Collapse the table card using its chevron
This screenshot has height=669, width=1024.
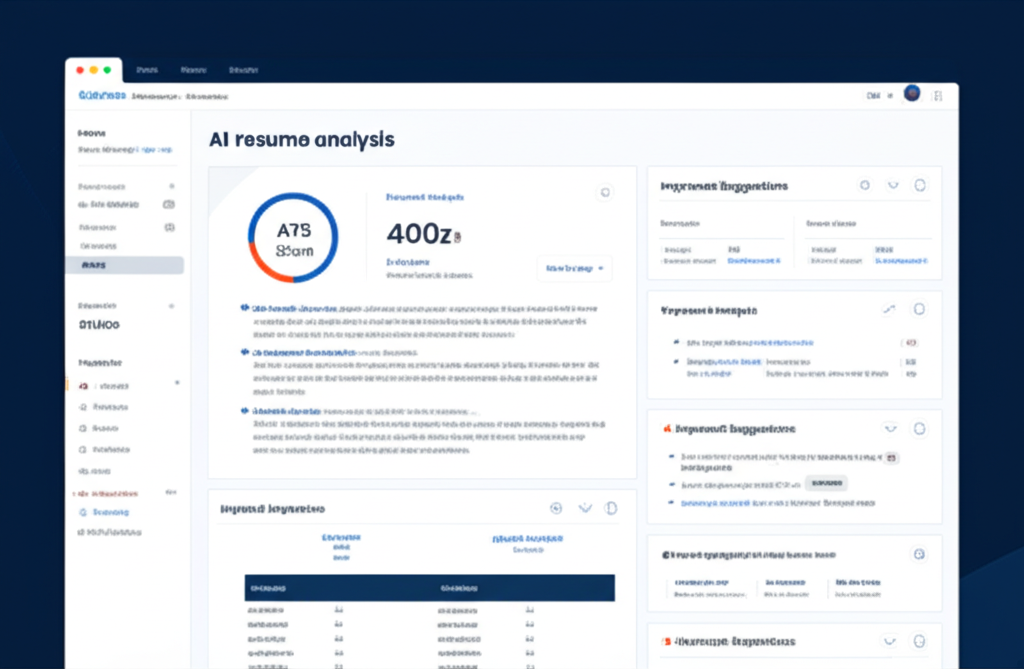point(585,508)
